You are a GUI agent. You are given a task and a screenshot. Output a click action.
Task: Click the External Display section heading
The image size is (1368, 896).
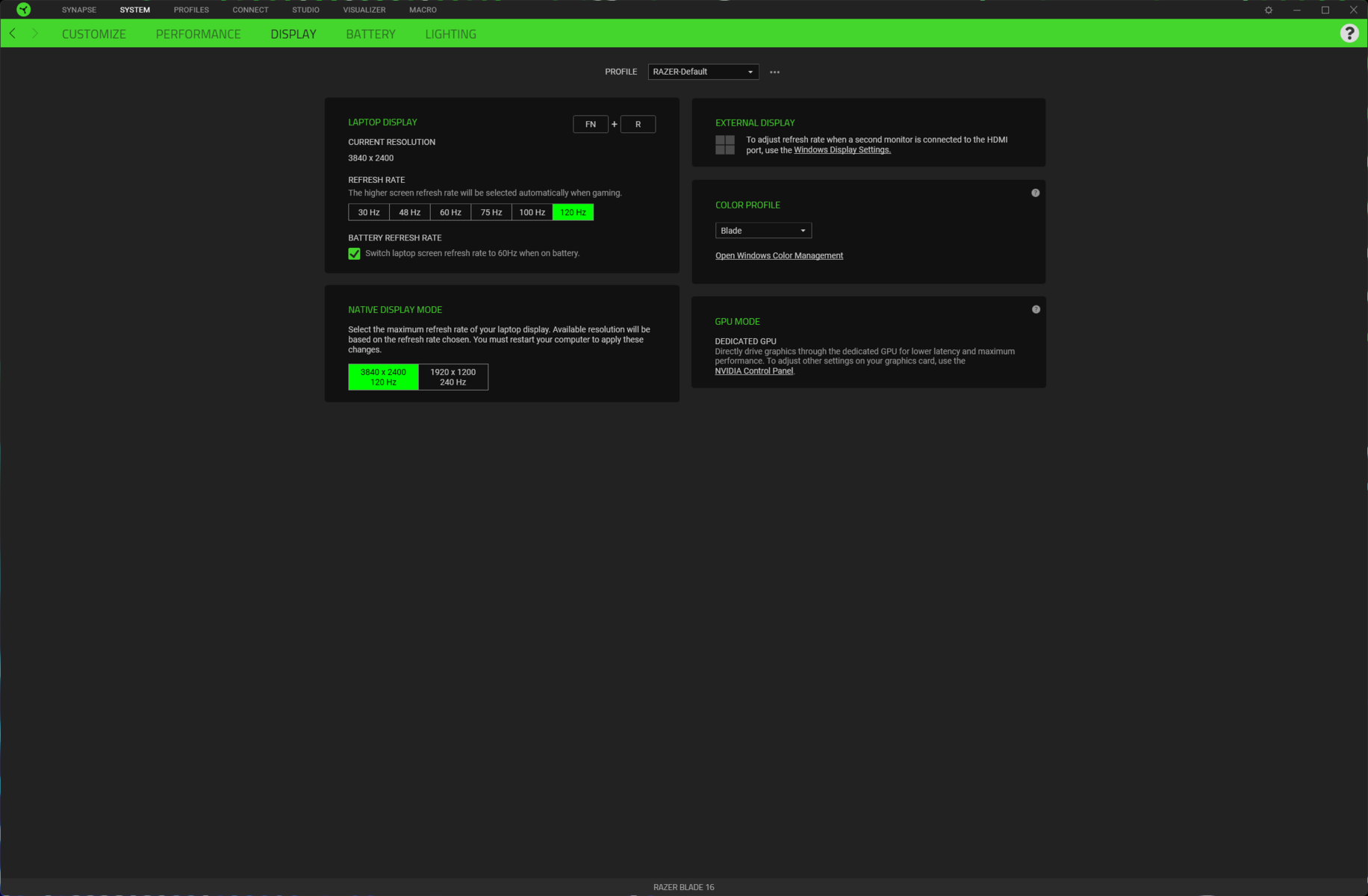point(755,123)
